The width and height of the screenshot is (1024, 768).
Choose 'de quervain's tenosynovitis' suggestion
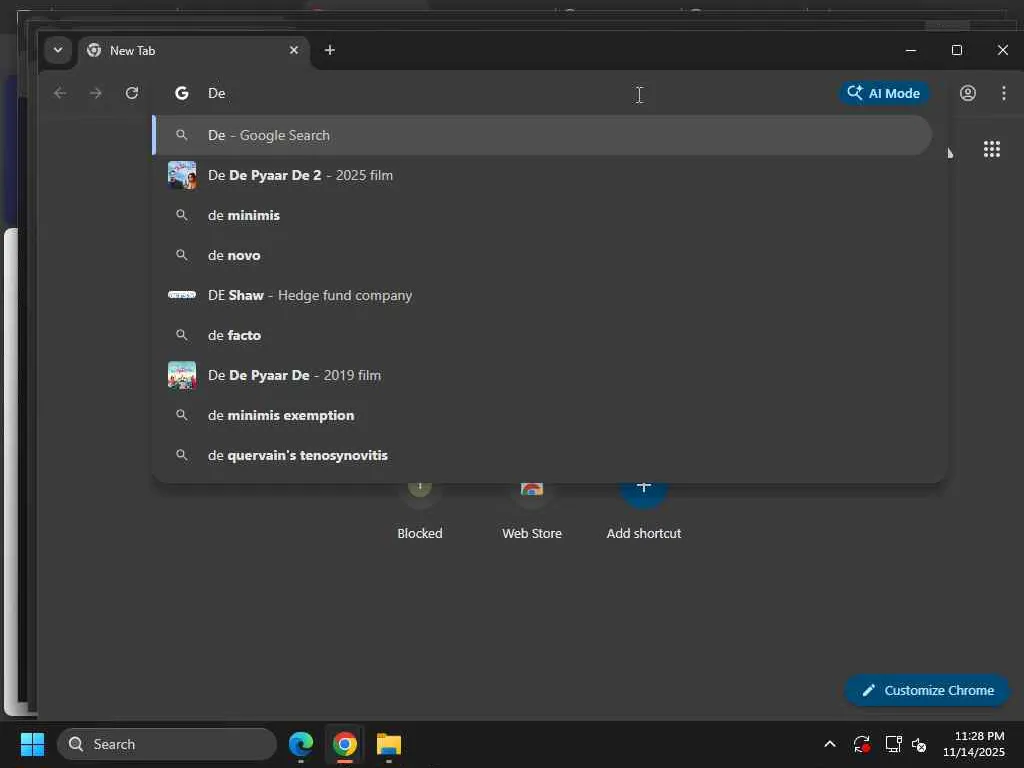pos(542,455)
